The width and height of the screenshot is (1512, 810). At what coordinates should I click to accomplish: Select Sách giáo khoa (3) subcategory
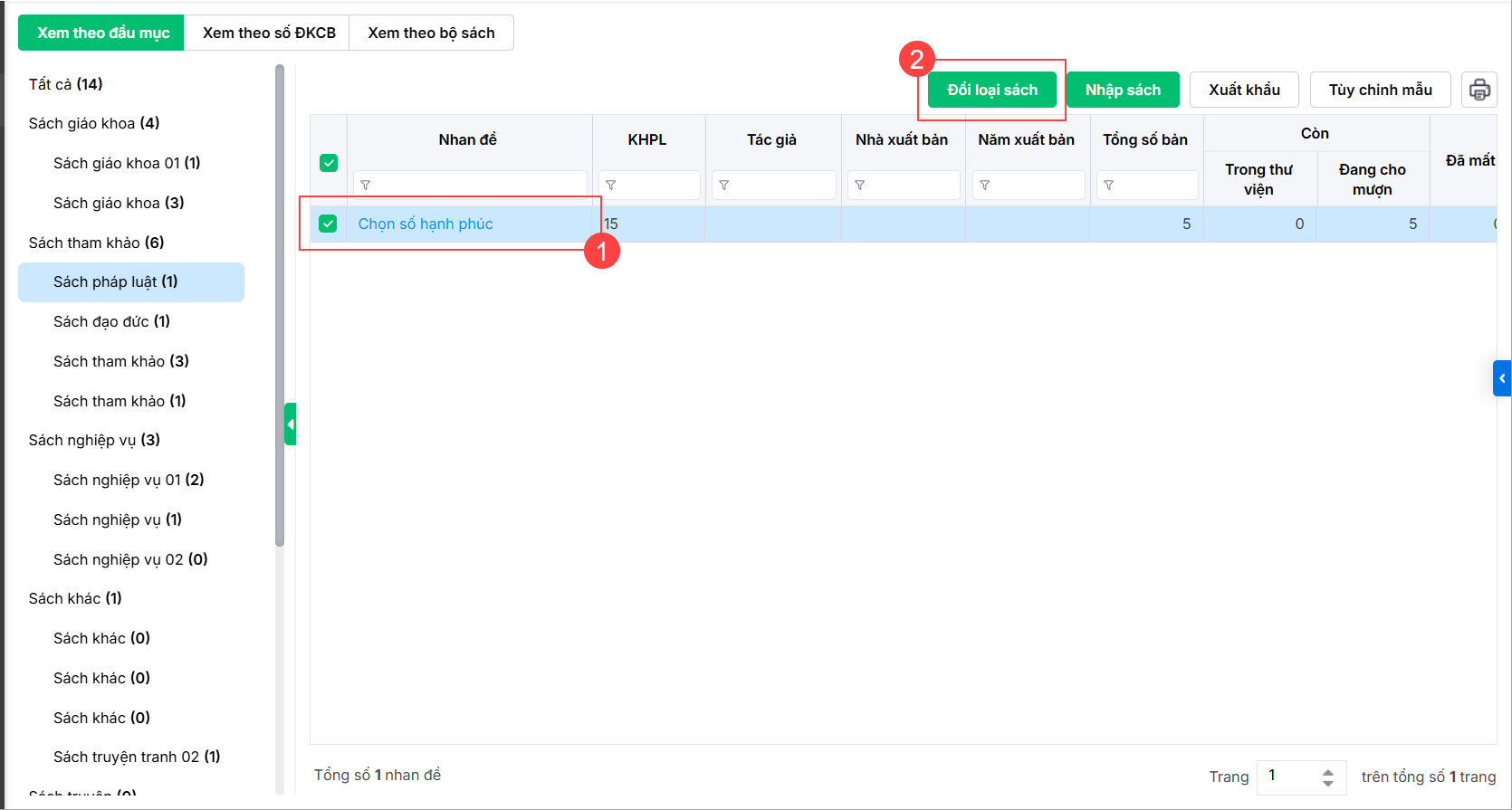pyautogui.click(x=119, y=203)
